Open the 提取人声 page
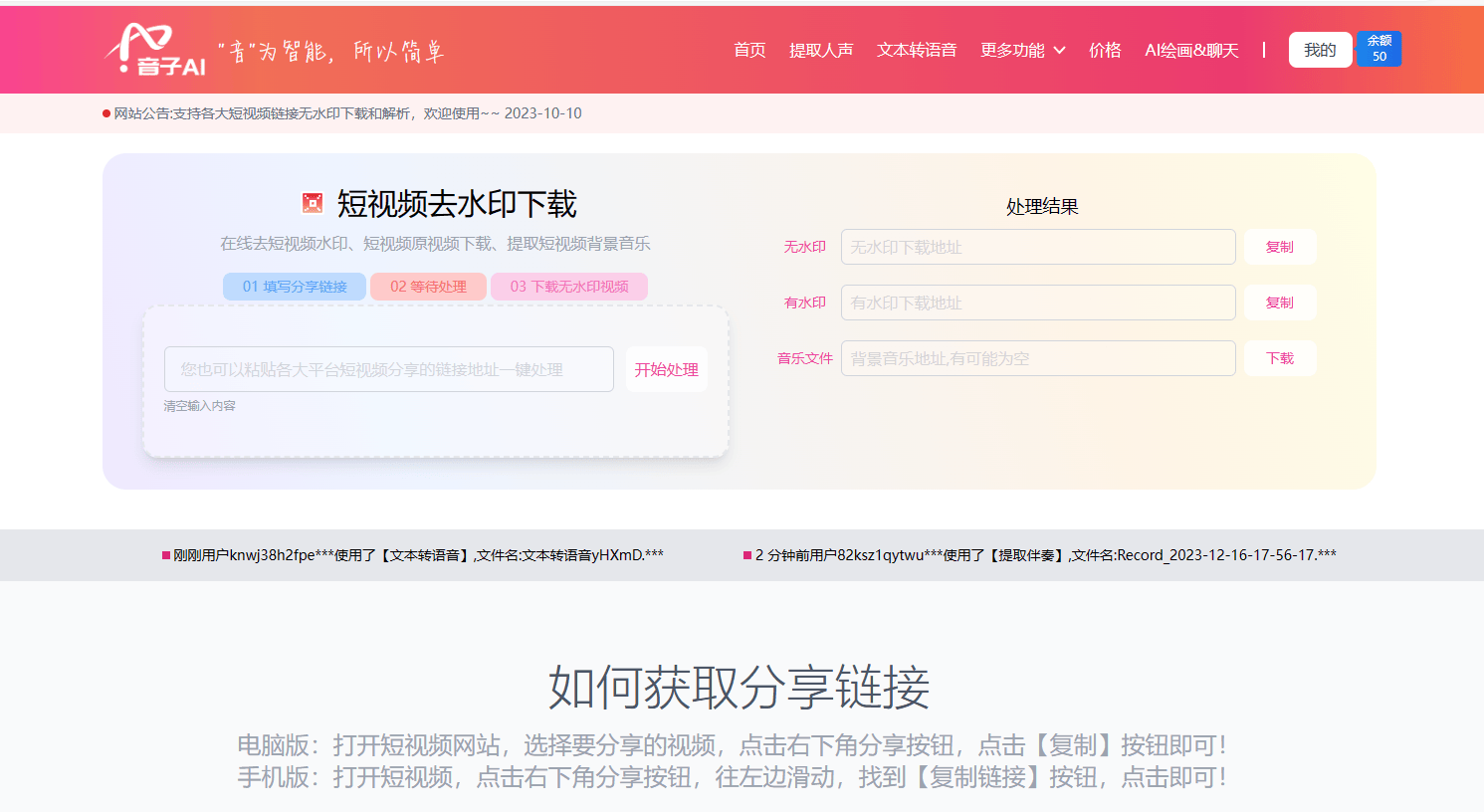This screenshot has height=812, width=1484. 821,50
